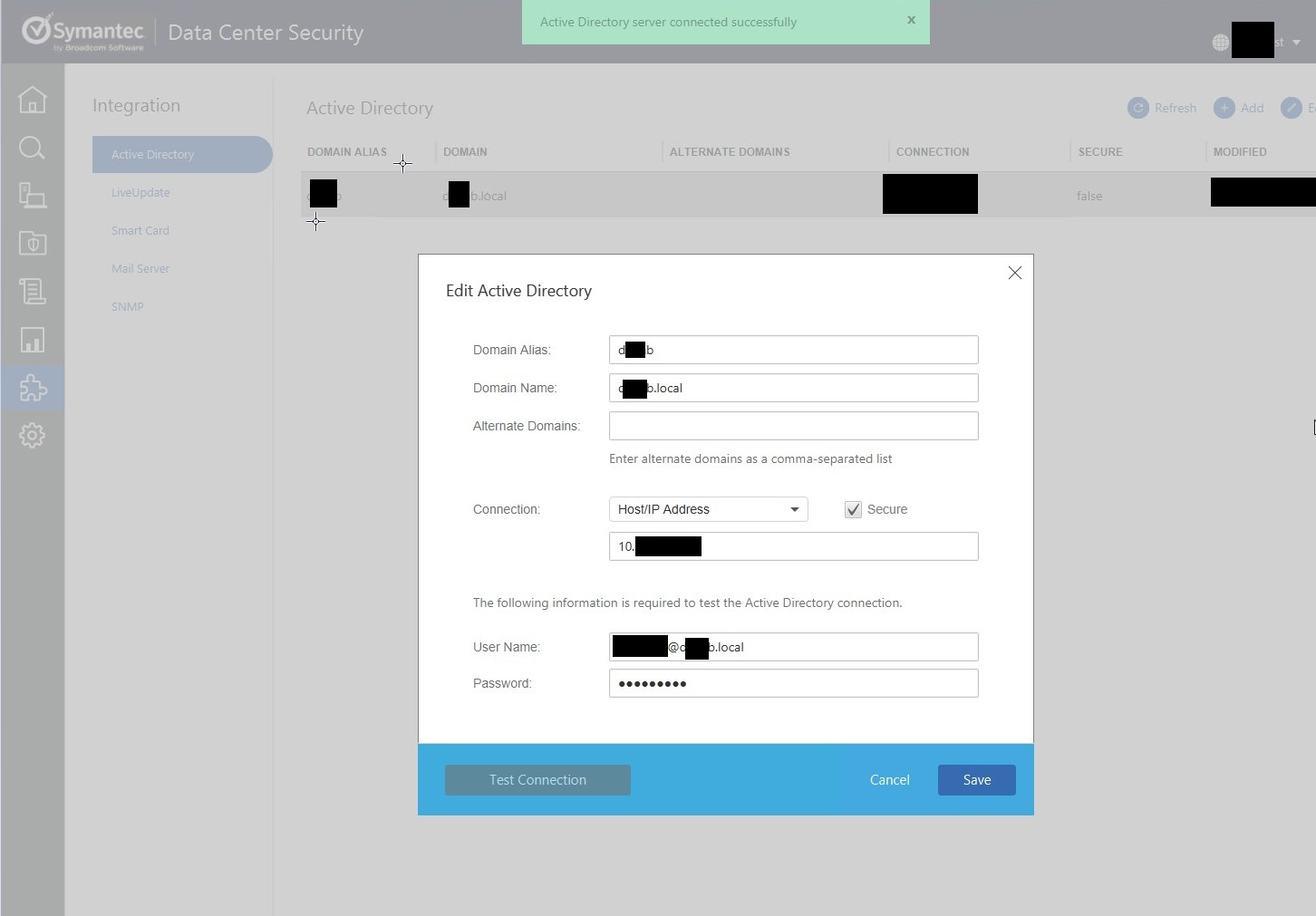This screenshot has height=916, width=1316.
Task: Open the Events log sidebar icon
Action: coord(33,292)
